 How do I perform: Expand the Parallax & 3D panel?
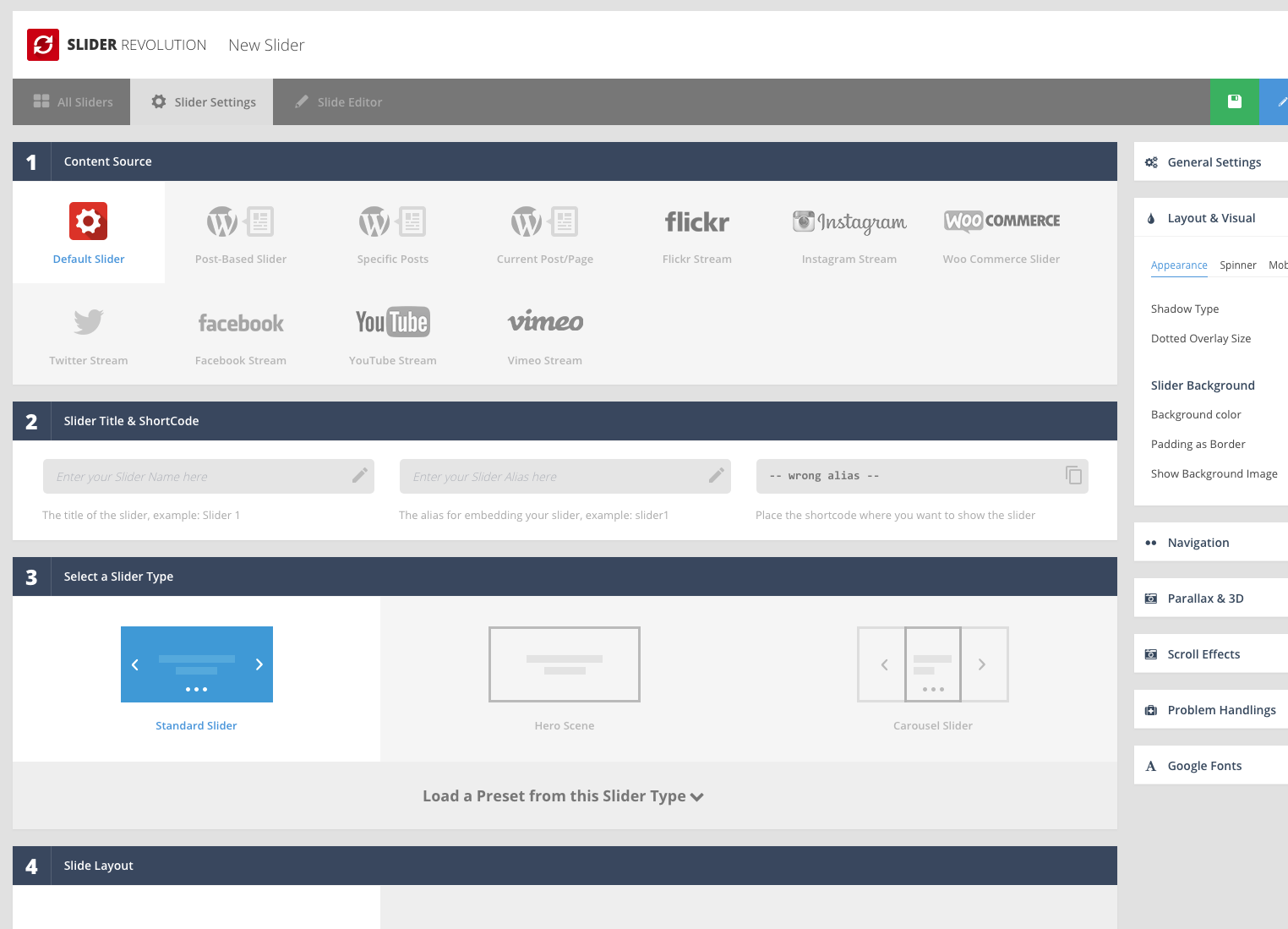point(1211,598)
